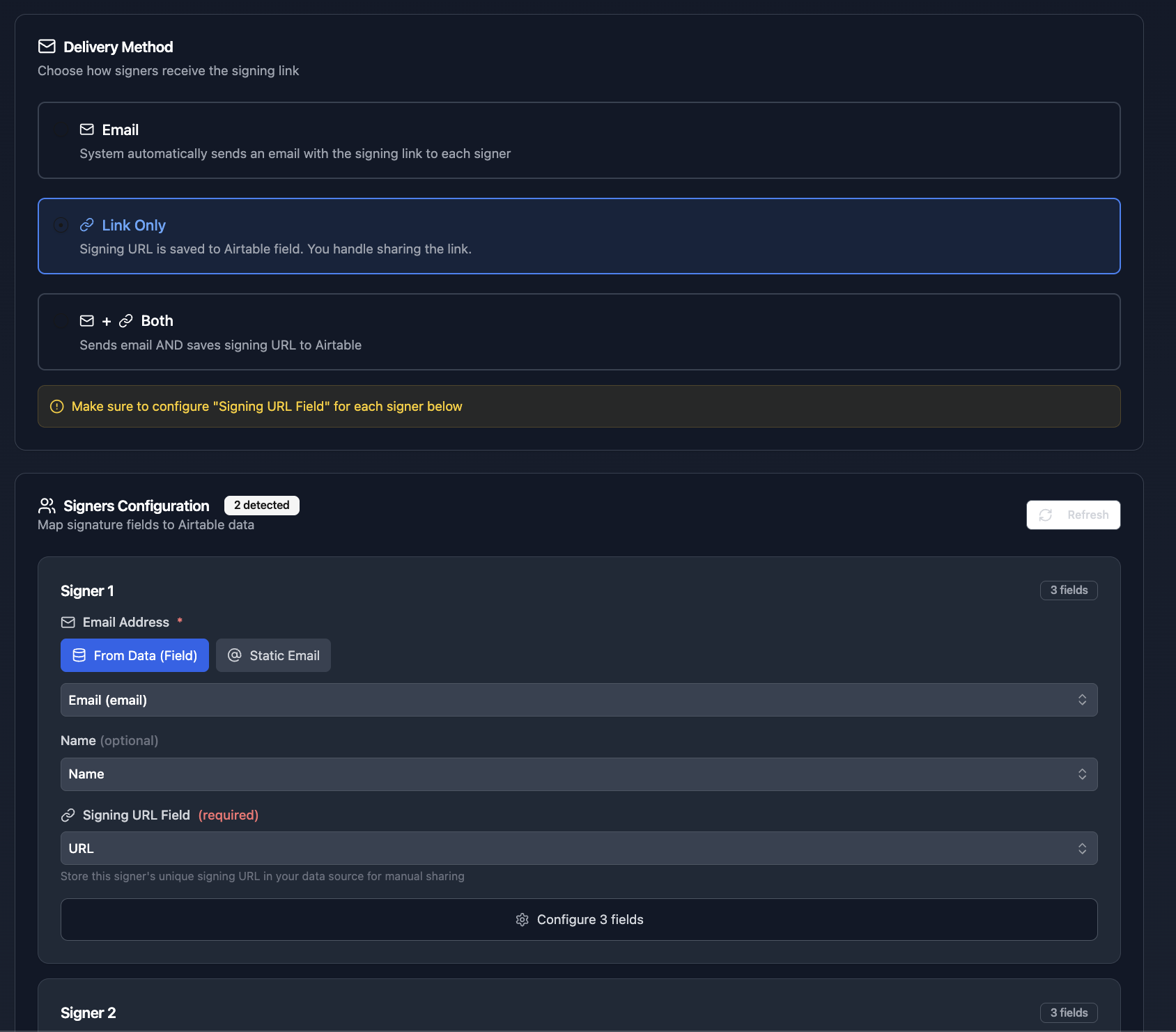Open the Signing URL Field dropdown
Viewport: 1176px width, 1032px height.
click(x=578, y=849)
